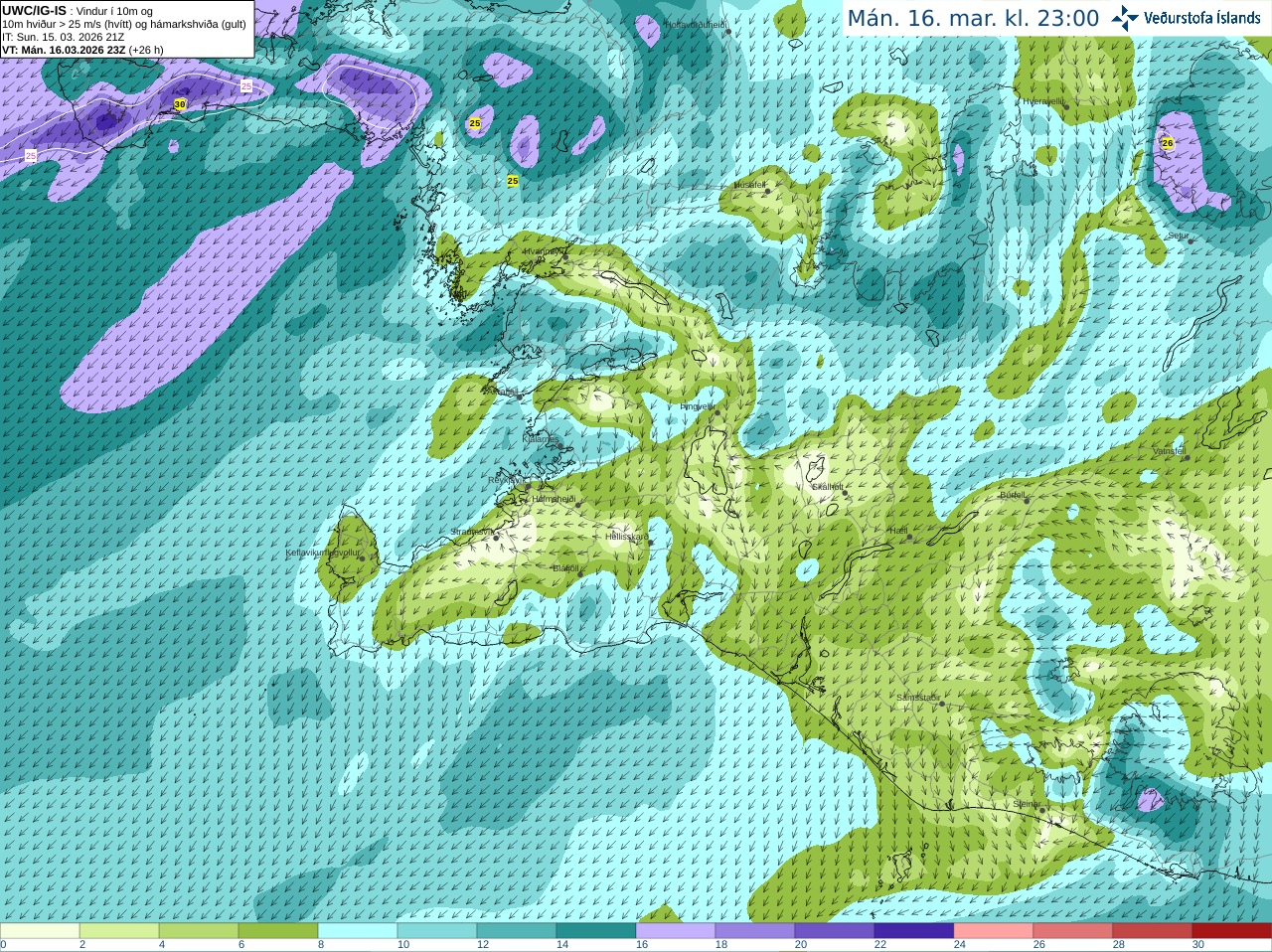Screen dimensions: 1272x952
Task: Click the Hellisskarð station label
Action: click(x=626, y=537)
